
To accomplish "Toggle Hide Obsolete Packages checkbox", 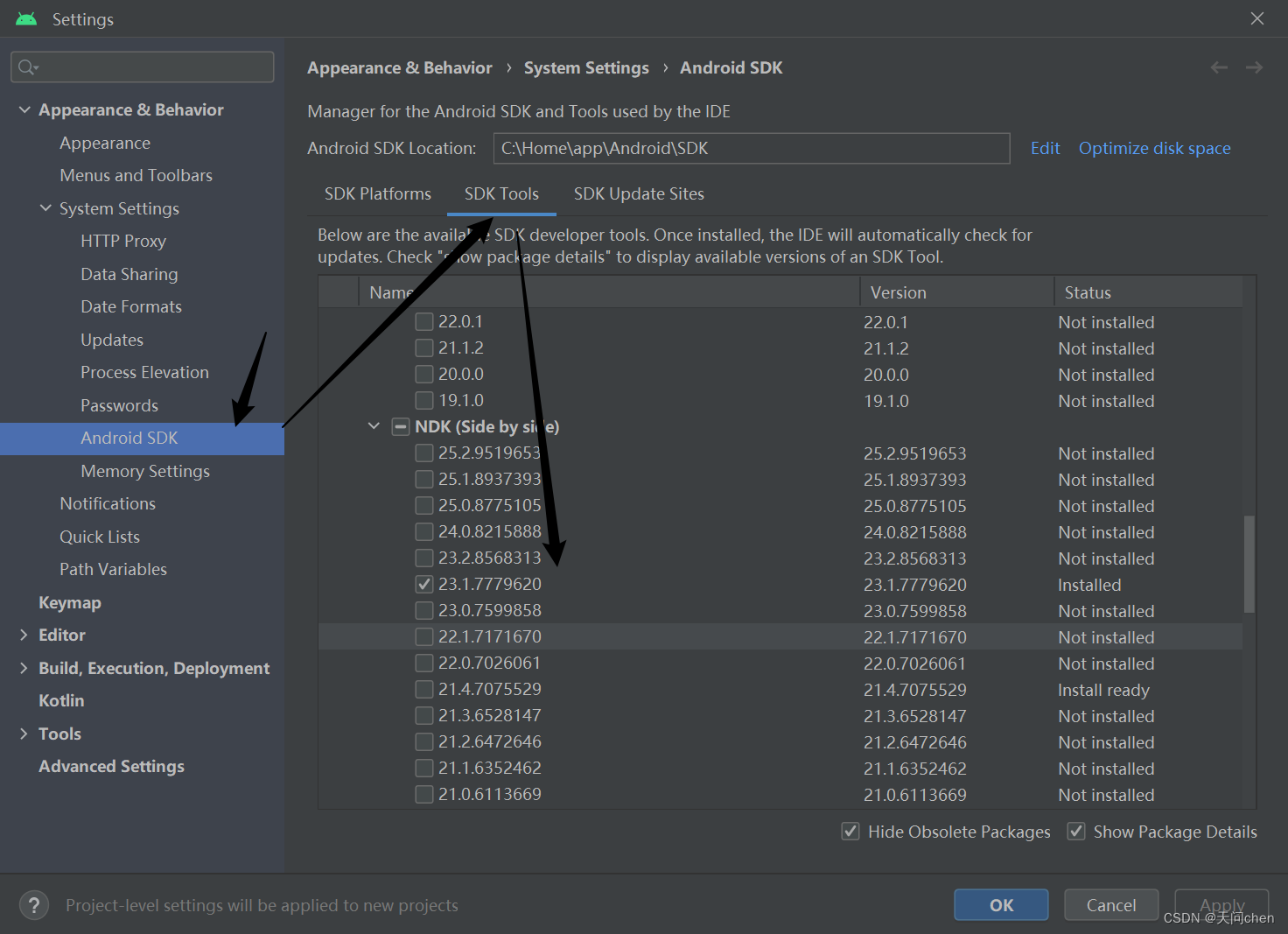I will [x=850, y=832].
